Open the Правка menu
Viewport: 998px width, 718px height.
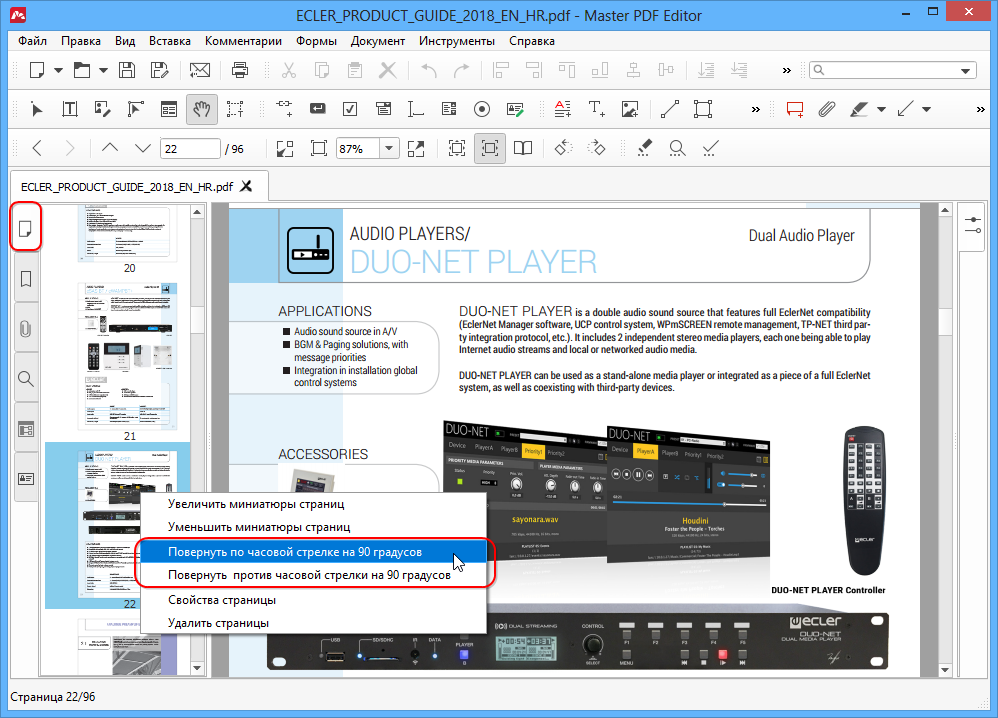click(x=81, y=41)
